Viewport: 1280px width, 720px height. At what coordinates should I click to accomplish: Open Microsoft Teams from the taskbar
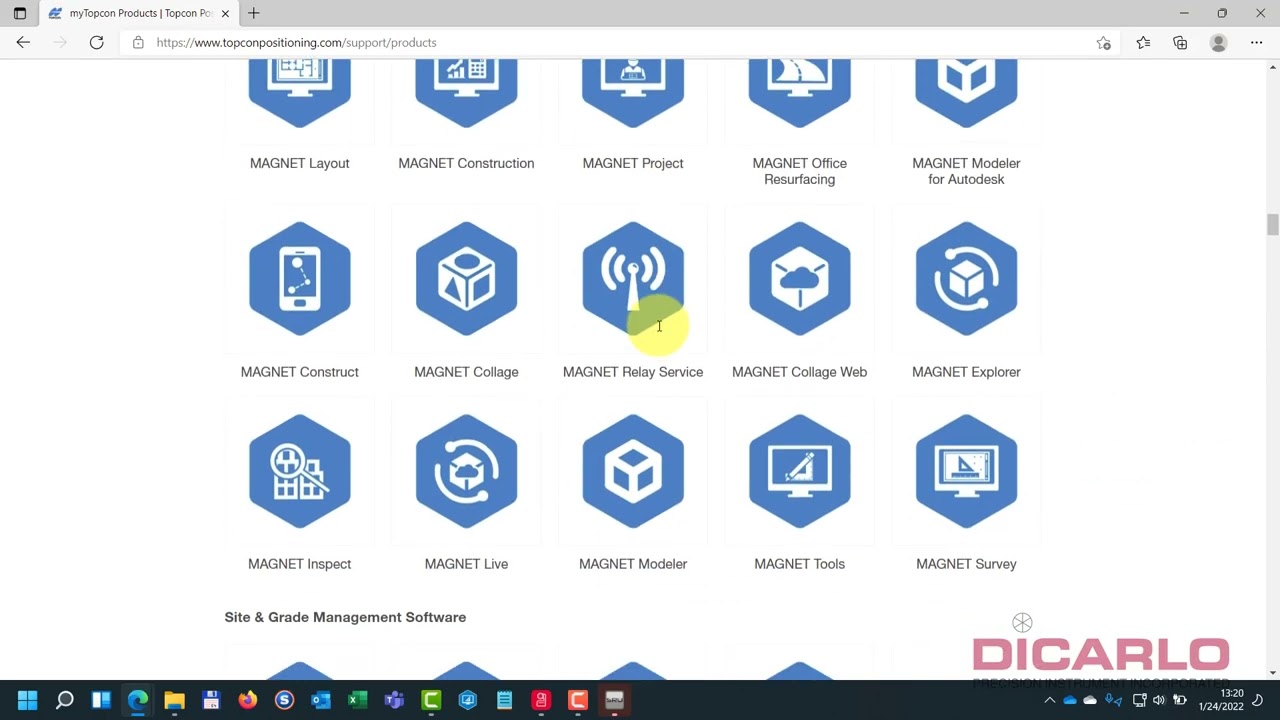pyautogui.click(x=394, y=700)
